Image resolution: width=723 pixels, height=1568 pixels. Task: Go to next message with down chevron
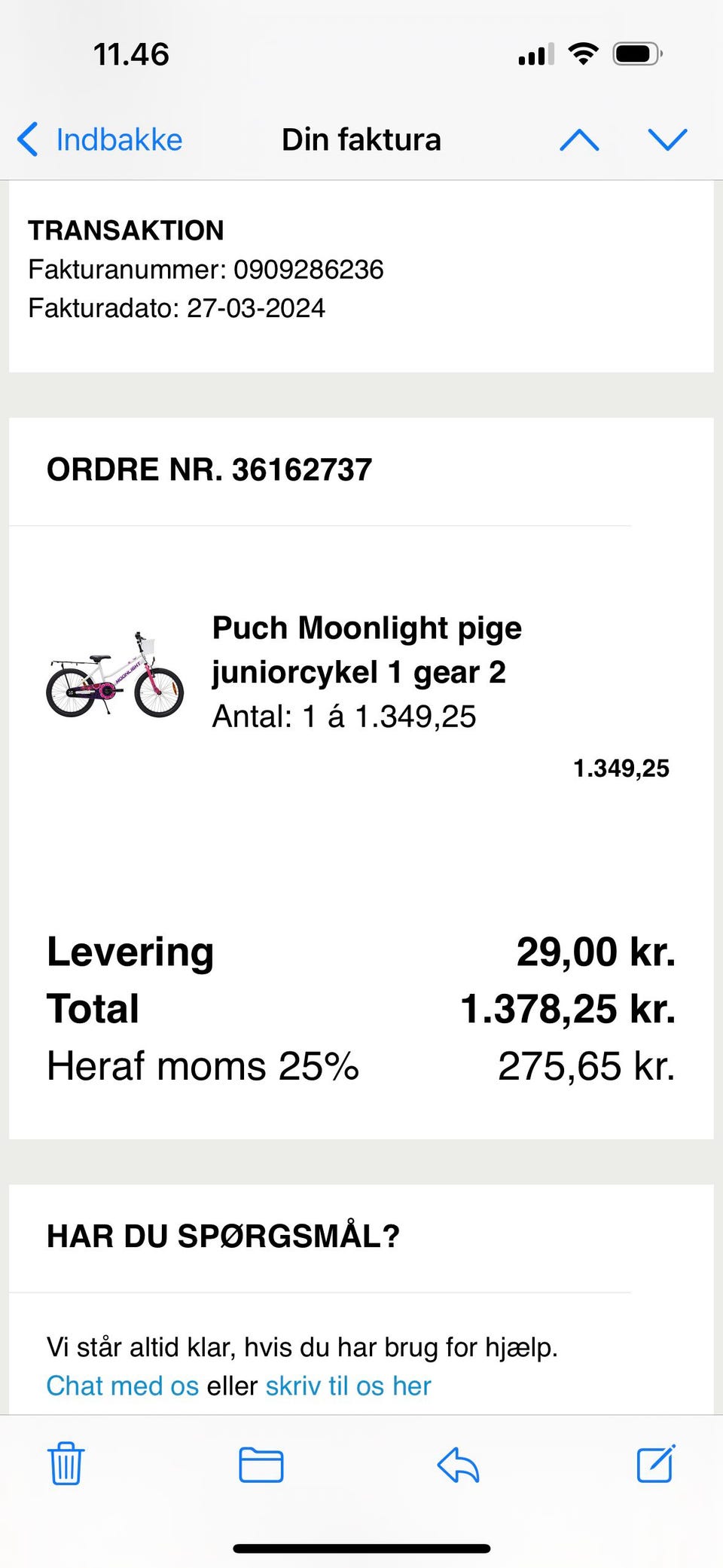coord(667,140)
